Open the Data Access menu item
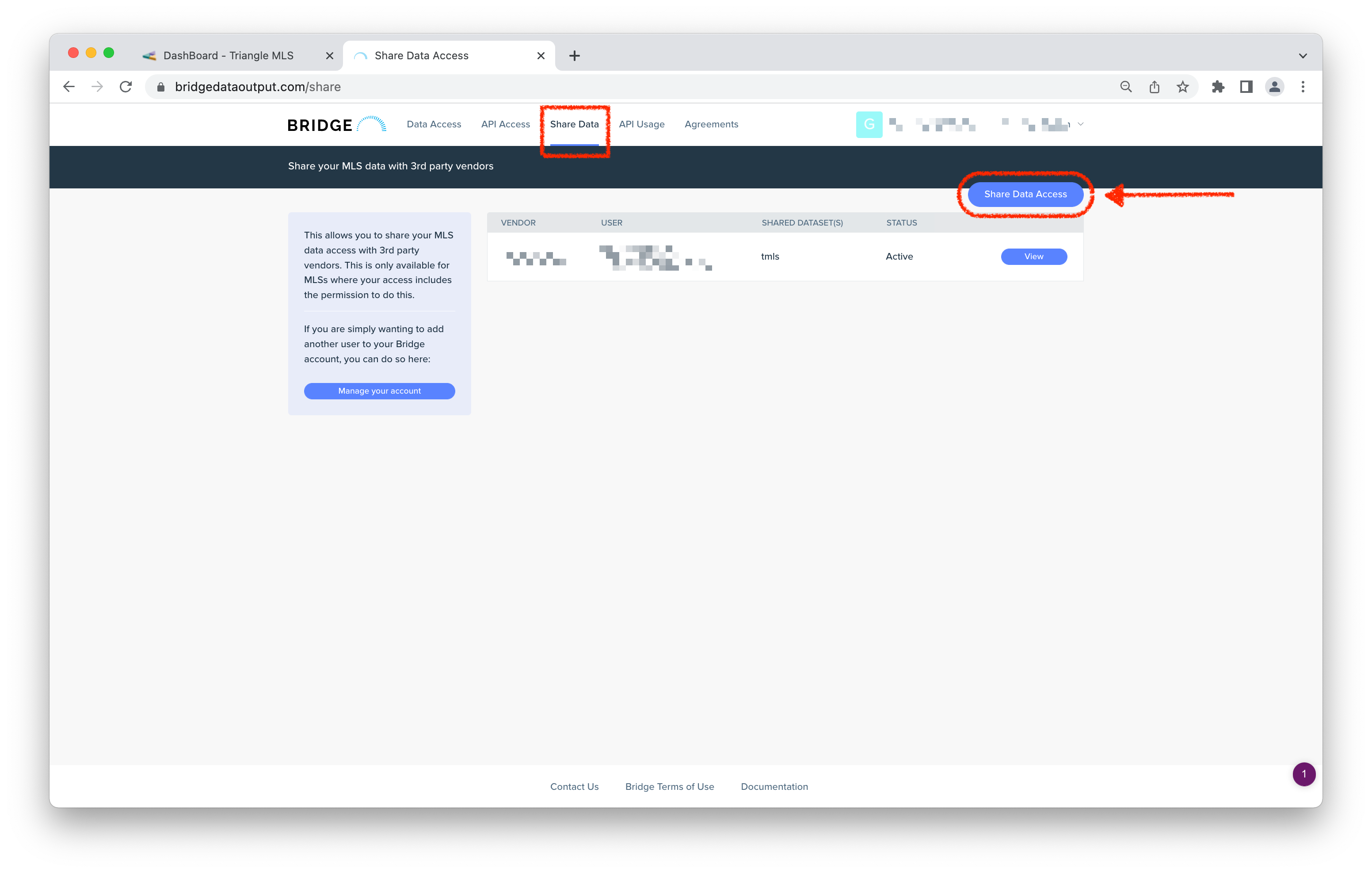 pos(434,124)
